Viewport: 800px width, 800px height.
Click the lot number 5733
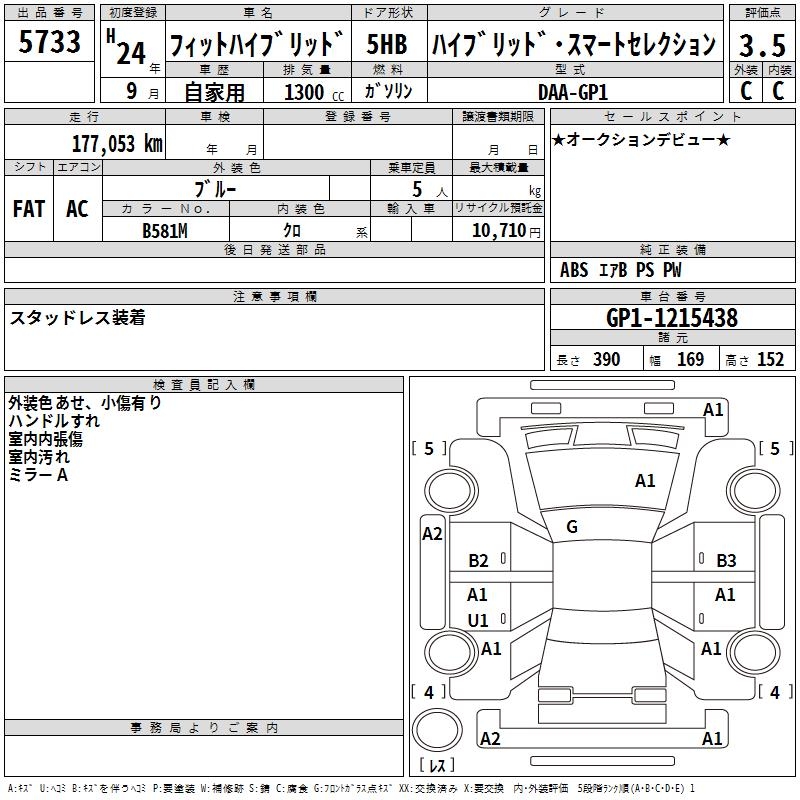pos(49,42)
